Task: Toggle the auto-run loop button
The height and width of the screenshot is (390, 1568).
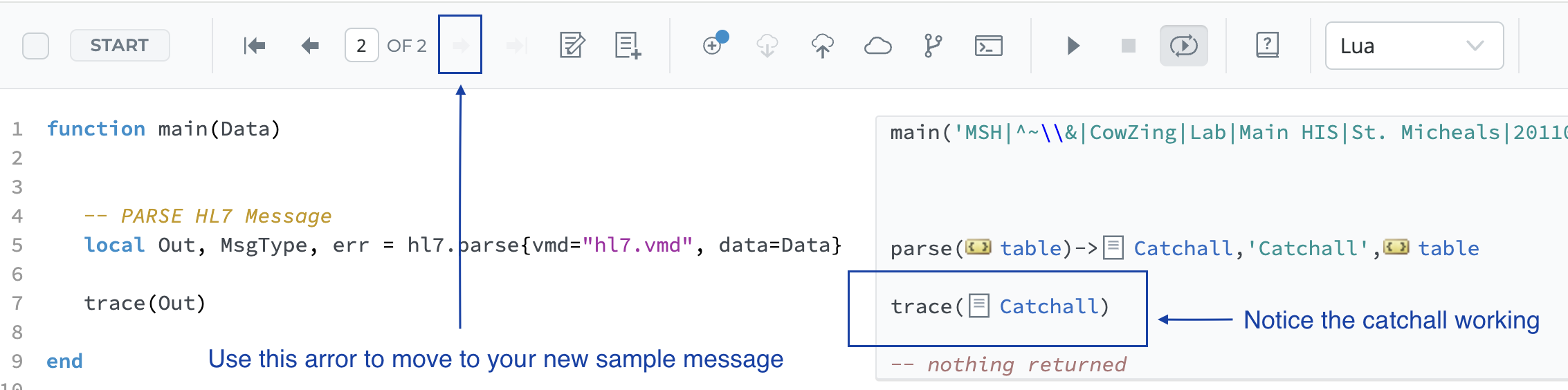Action: 1183,46
